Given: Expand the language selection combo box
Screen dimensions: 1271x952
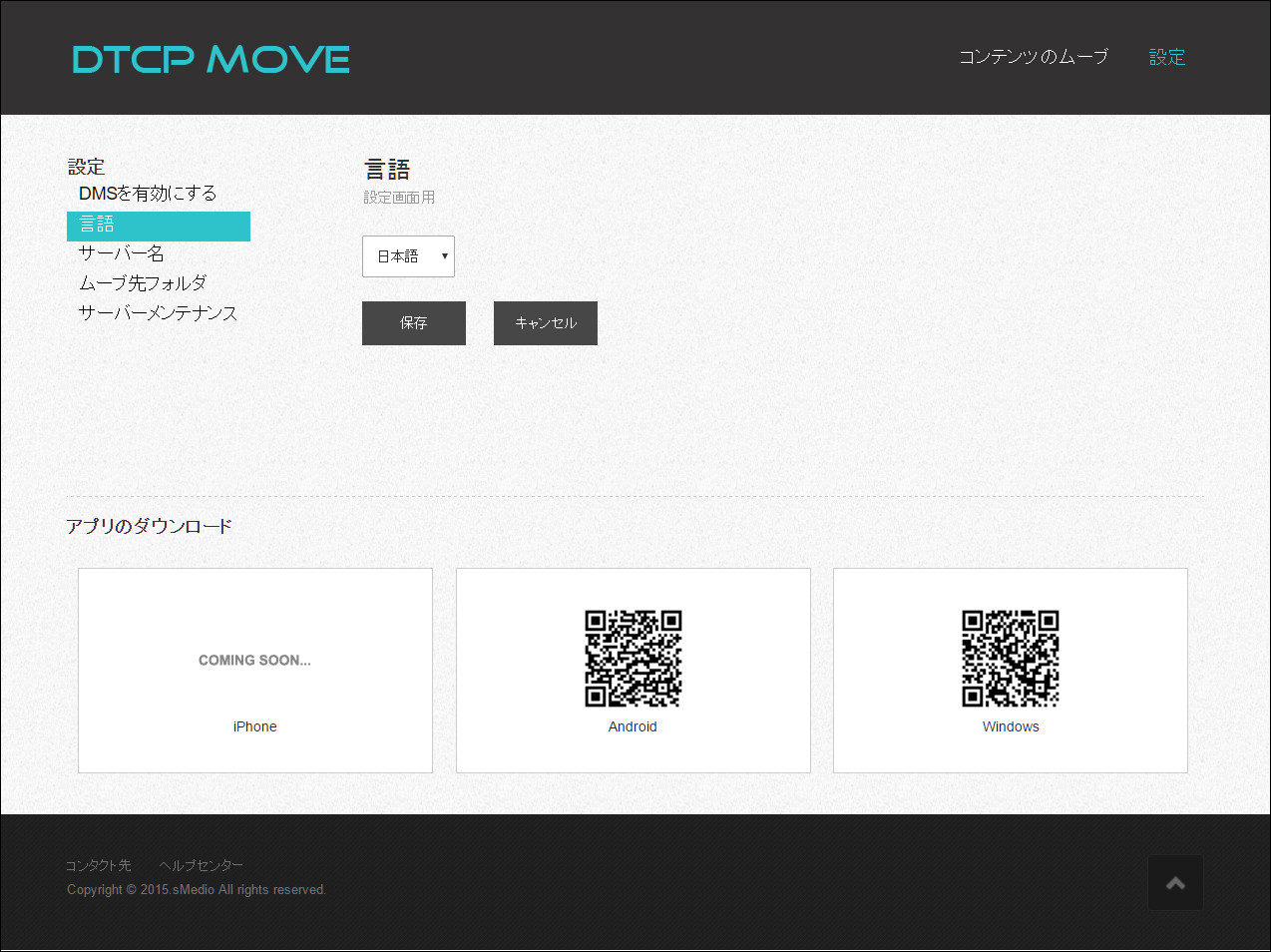Looking at the screenshot, I should pyautogui.click(x=407, y=256).
